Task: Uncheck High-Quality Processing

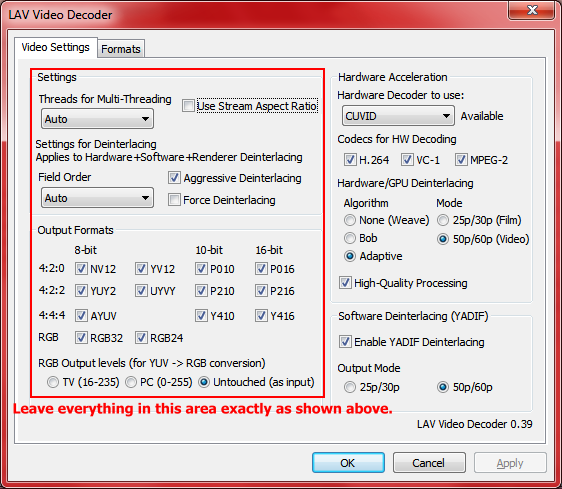Action: pos(345,283)
